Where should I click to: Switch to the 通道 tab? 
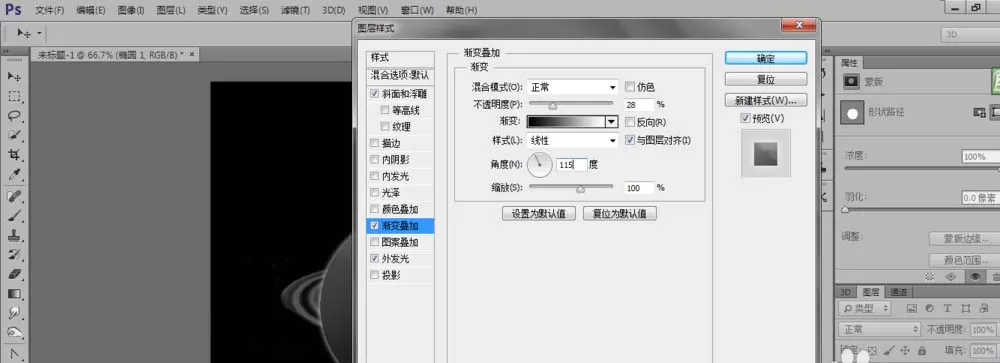(899, 292)
